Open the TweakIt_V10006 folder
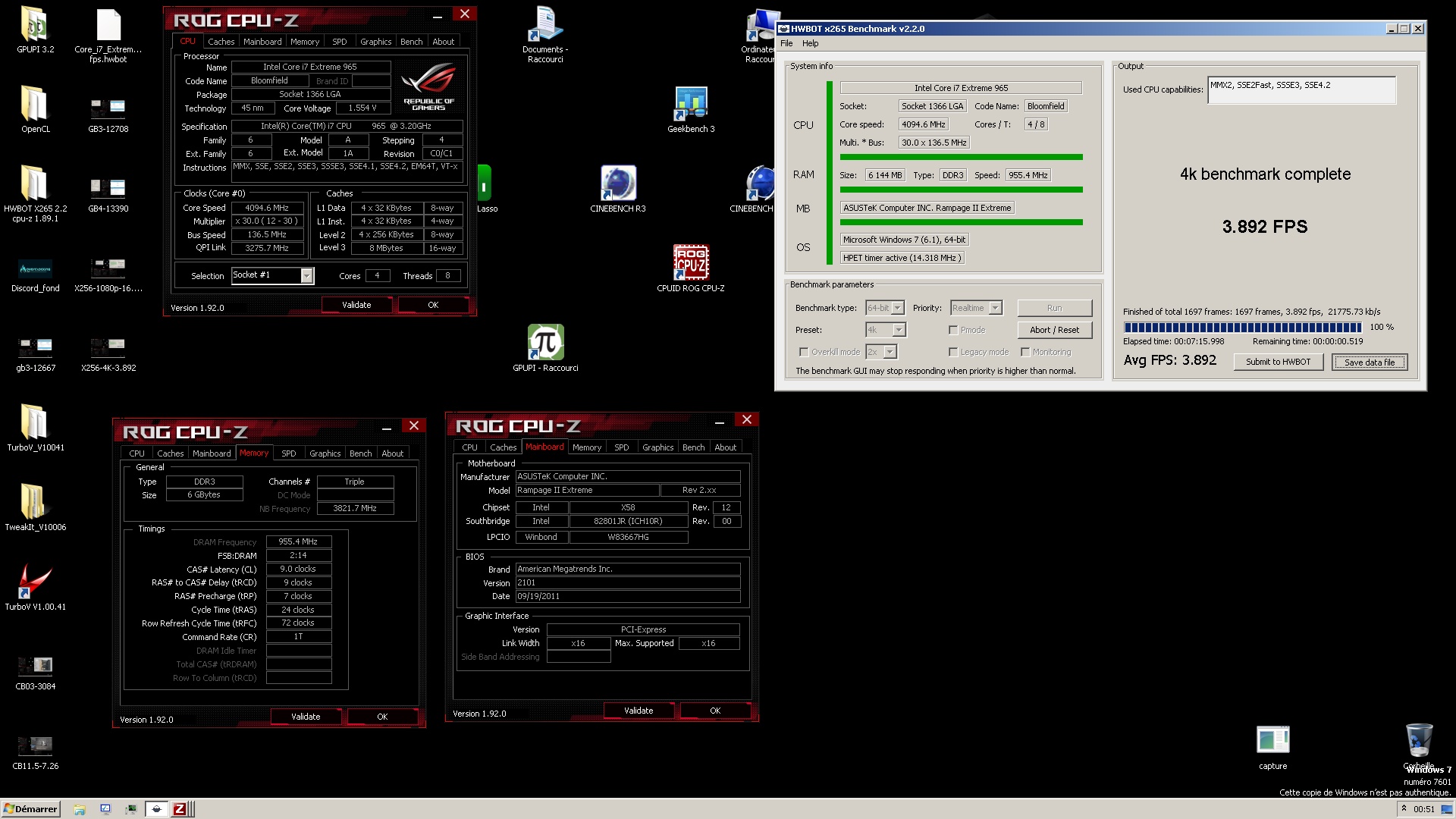This screenshot has height=819, width=1456. tap(35, 507)
